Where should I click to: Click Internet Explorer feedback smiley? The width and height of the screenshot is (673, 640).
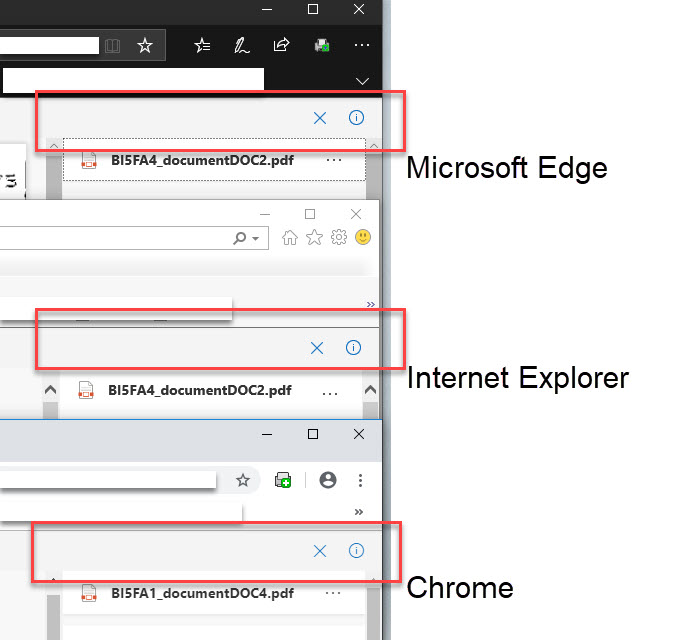point(363,237)
